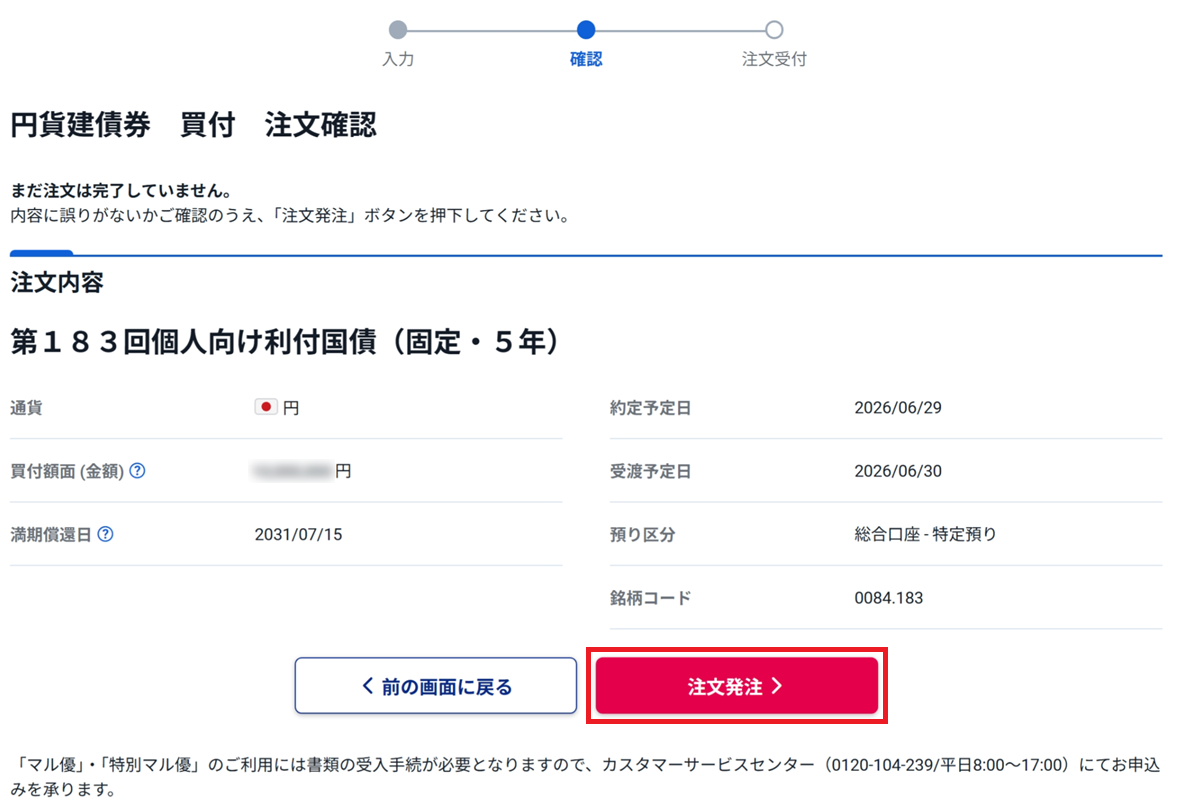
Task: Click the 注文内容 section heading
Action: (x=57, y=283)
